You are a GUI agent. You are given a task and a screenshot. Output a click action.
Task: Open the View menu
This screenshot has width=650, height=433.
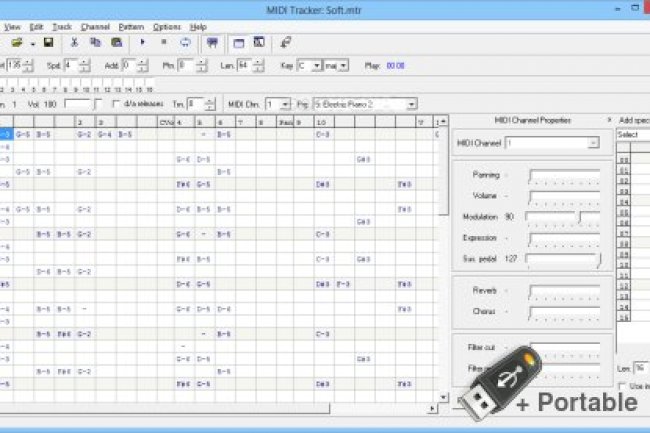coord(12,27)
